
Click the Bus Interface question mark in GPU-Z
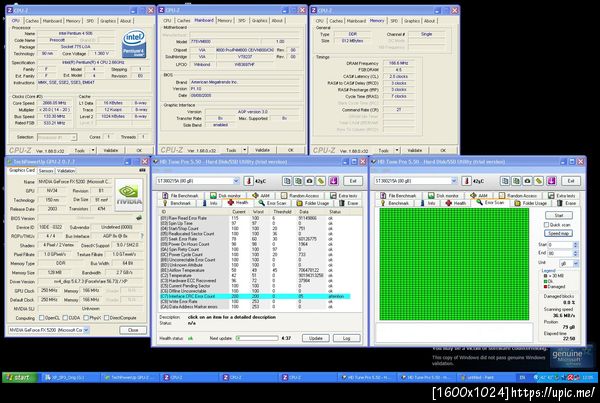(x=142, y=236)
